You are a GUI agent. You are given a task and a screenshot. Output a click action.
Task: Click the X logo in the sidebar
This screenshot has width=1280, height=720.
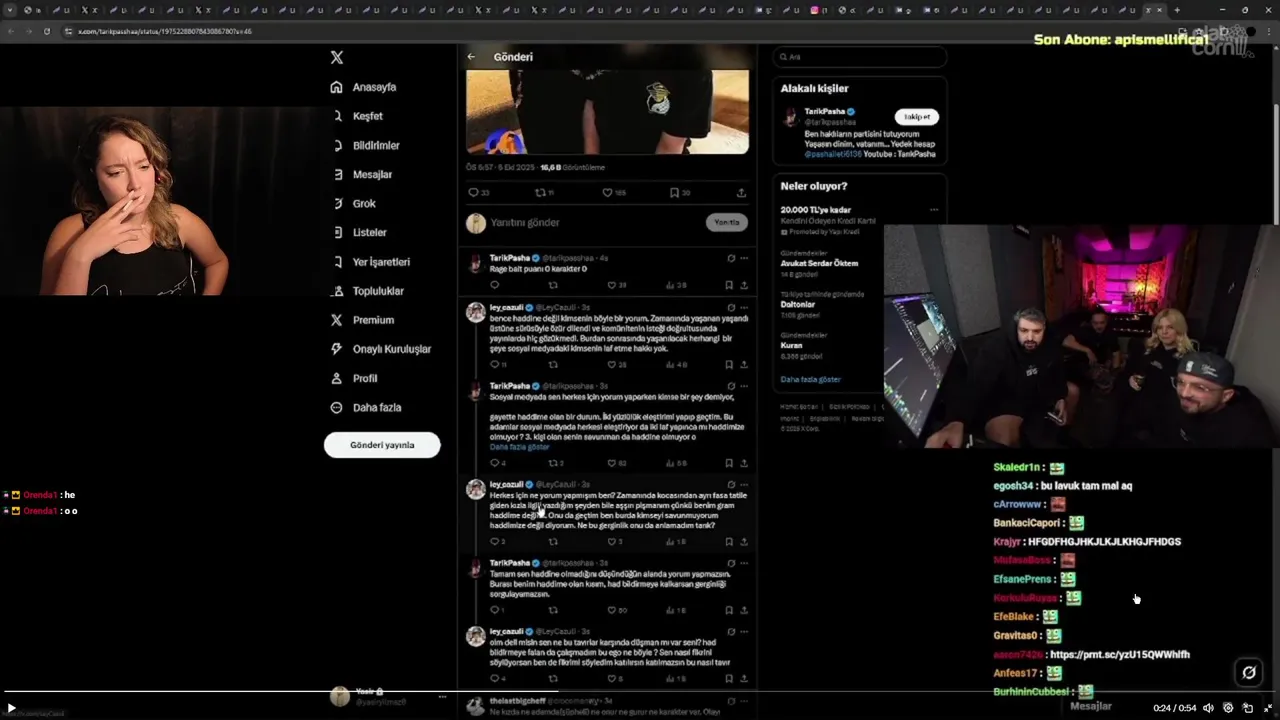pyautogui.click(x=337, y=58)
